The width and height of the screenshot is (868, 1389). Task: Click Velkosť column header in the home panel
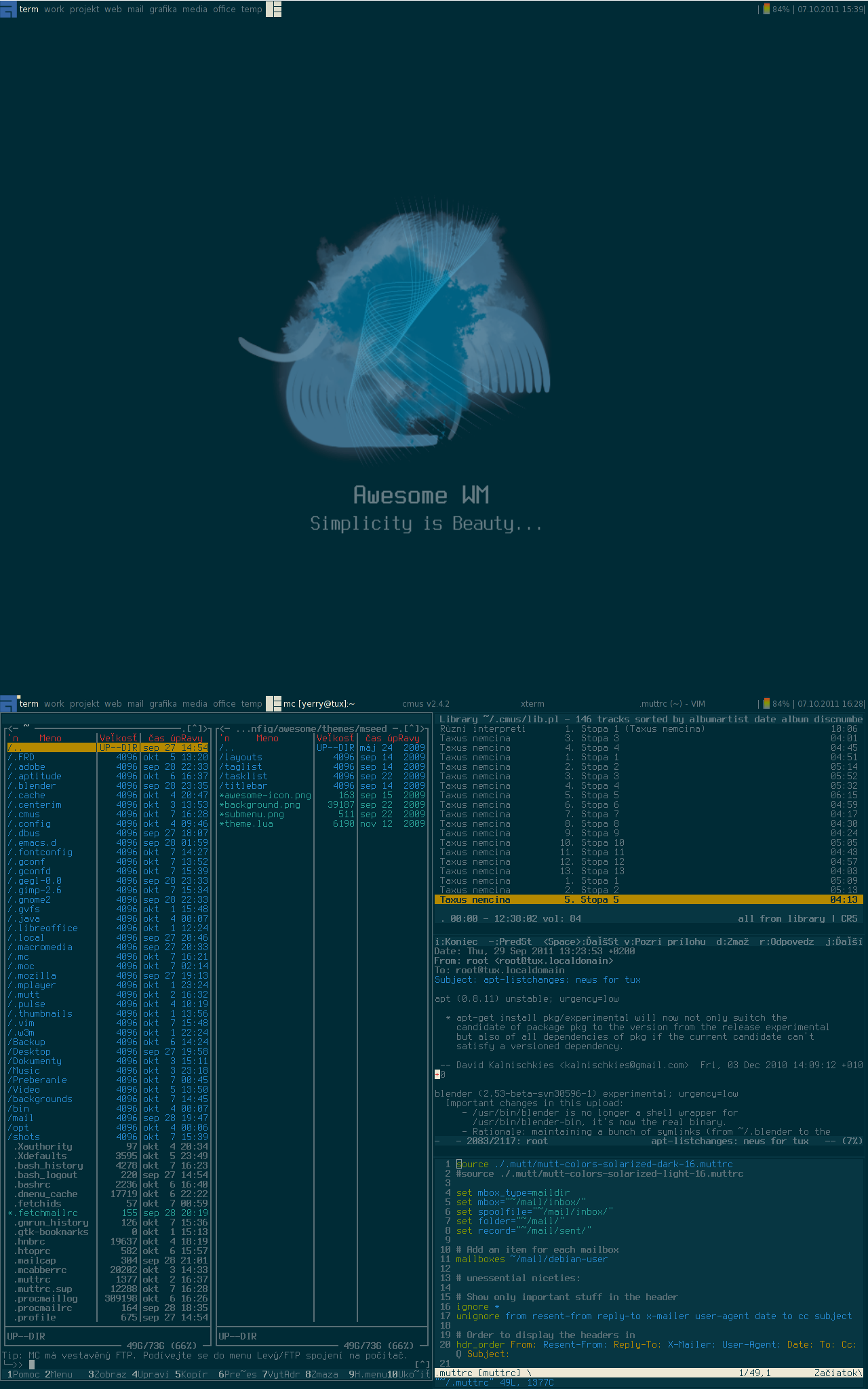119,738
